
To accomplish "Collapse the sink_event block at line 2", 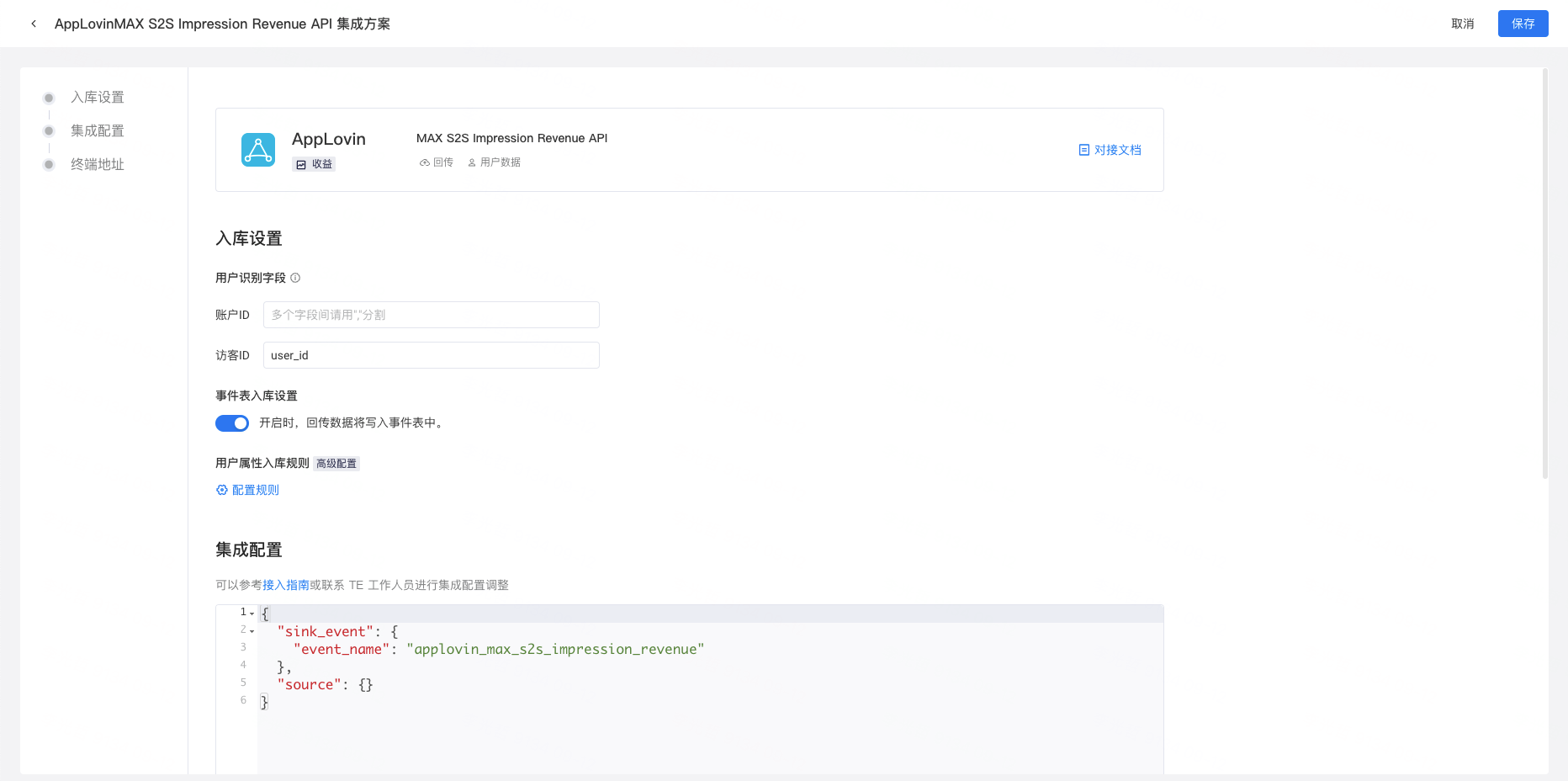I will (x=251, y=630).
